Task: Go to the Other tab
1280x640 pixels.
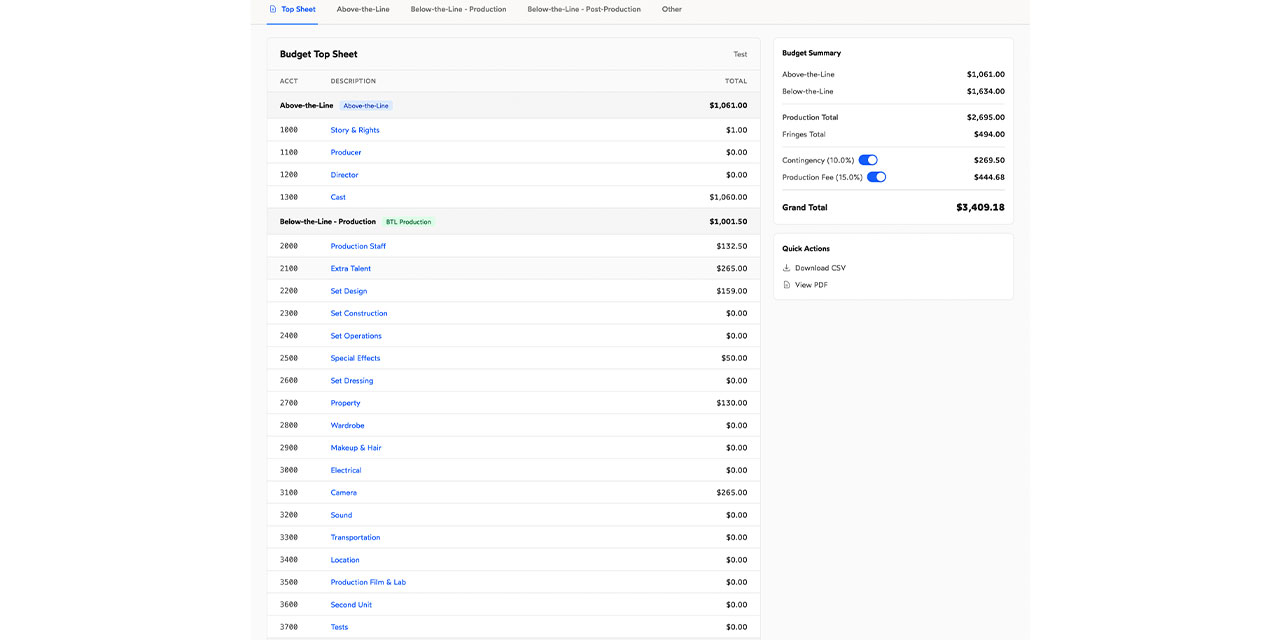Action: [671, 9]
